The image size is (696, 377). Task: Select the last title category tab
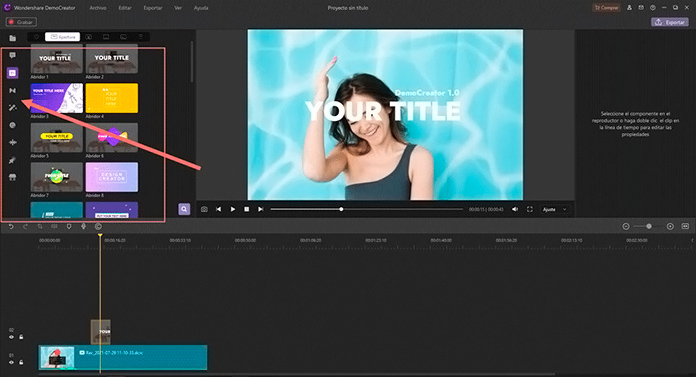tap(141, 37)
